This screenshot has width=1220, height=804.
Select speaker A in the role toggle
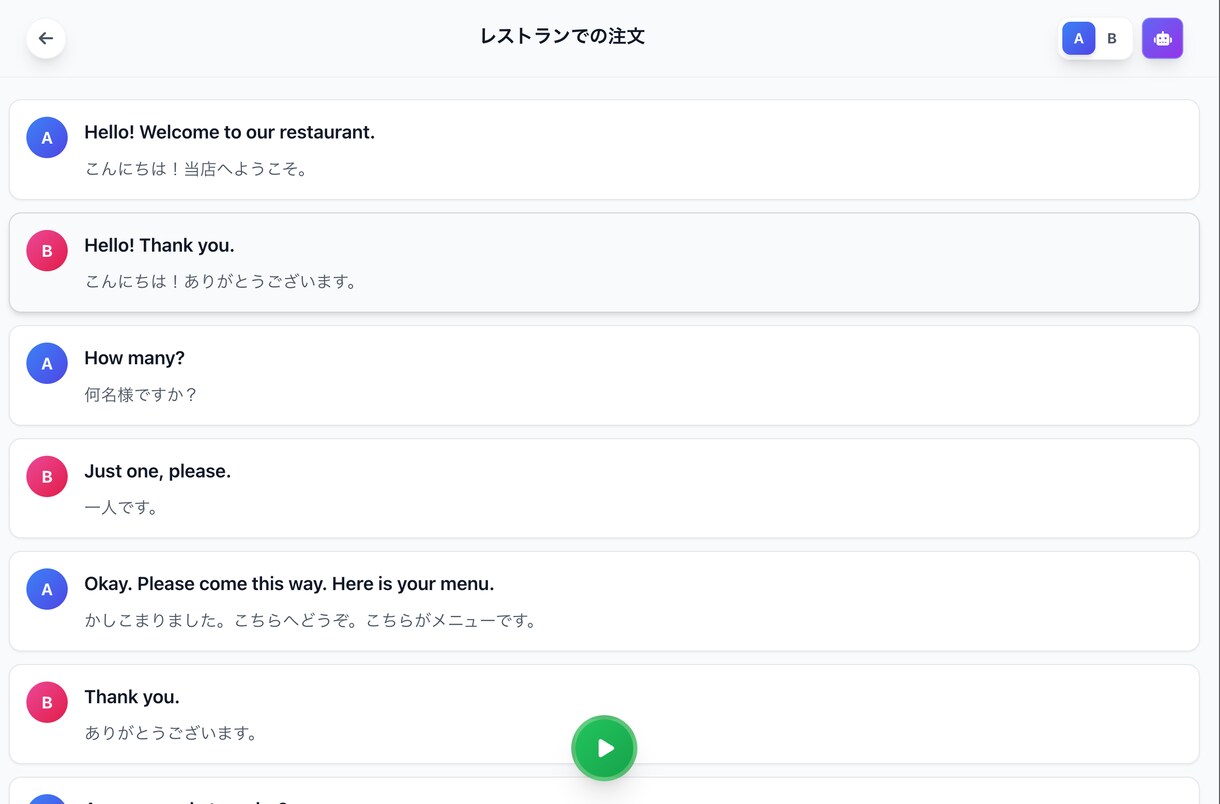pyautogui.click(x=1078, y=38)
